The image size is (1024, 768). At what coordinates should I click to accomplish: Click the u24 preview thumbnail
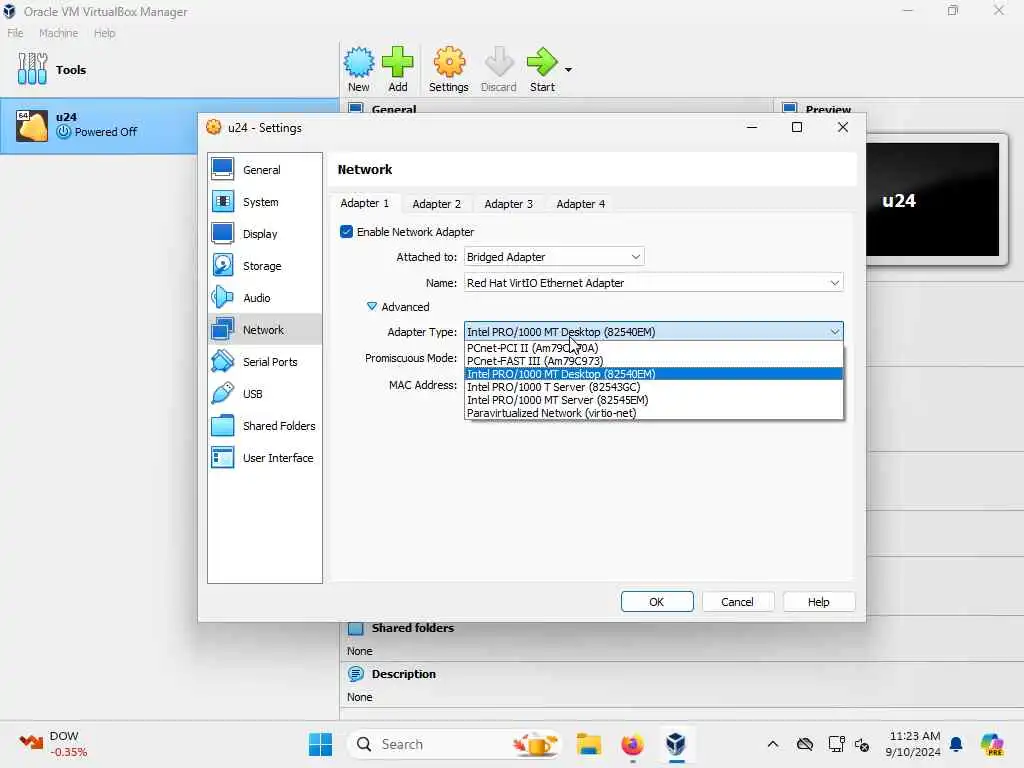(933, 200)
